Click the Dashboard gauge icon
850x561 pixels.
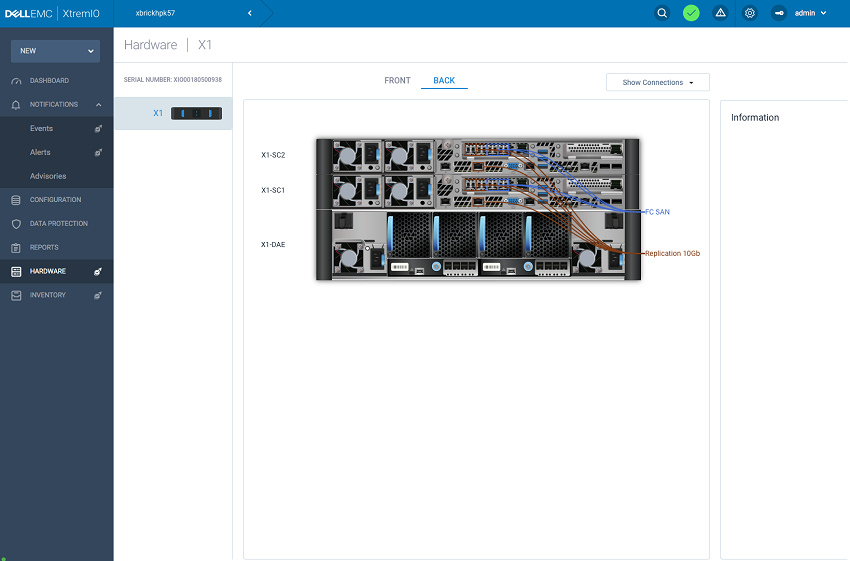(x=16, y=81)
